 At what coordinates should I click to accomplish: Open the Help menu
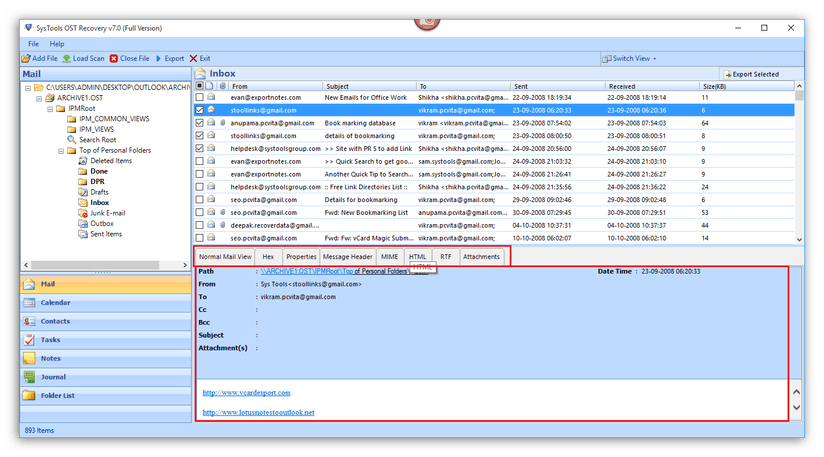tap(57, 44)
